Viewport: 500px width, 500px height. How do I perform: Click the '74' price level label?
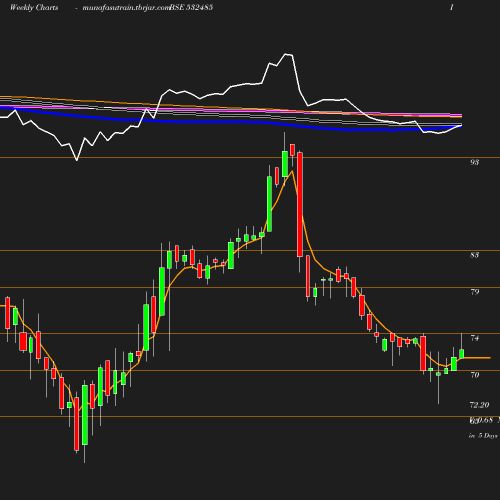pyautogui.click(x=474, y=338)
